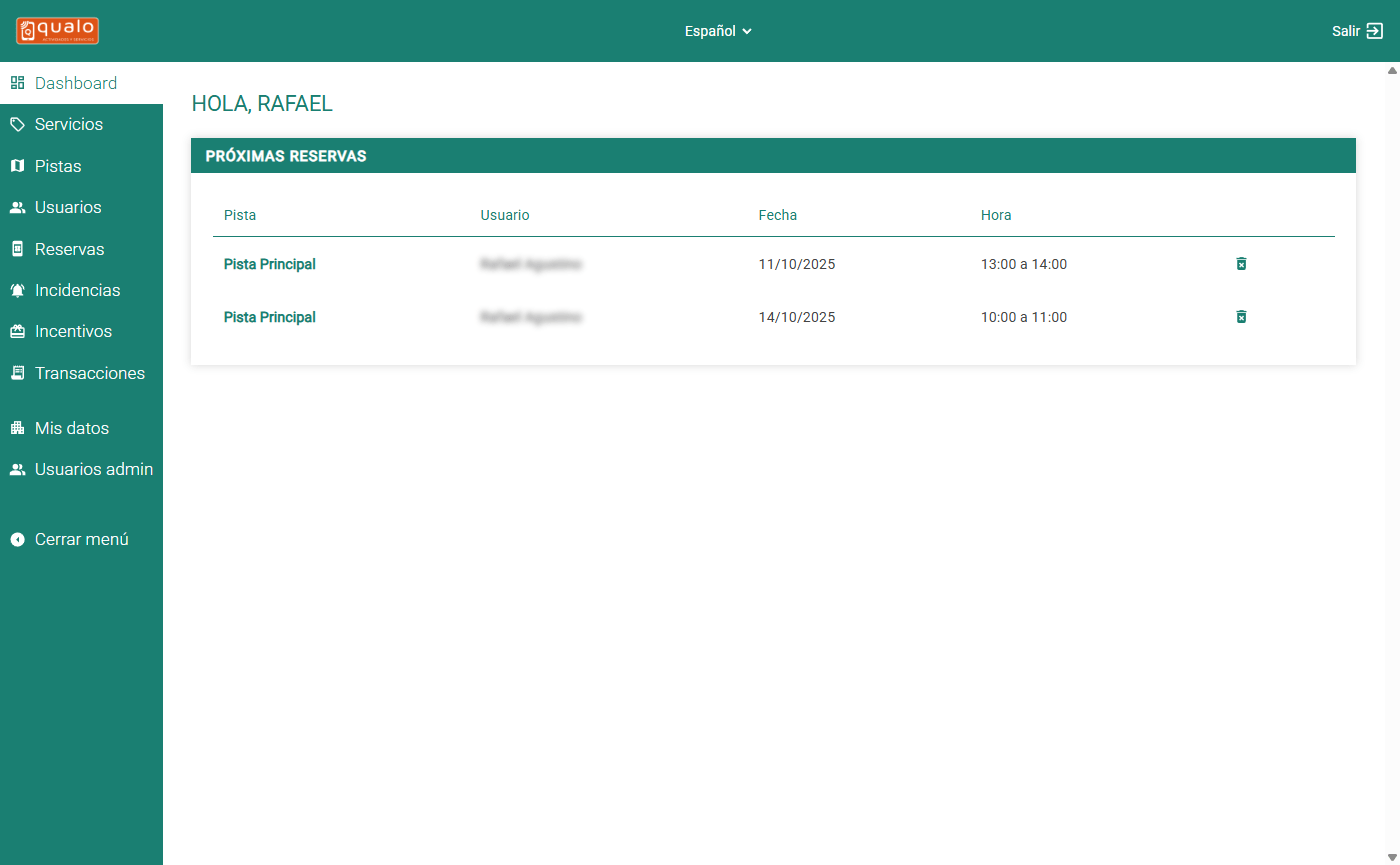Image resolution: width=1400 pixels, height=865 pixels.
Task: Click the Incidencias alarm bell icon
Action: [x=17, y=290]
